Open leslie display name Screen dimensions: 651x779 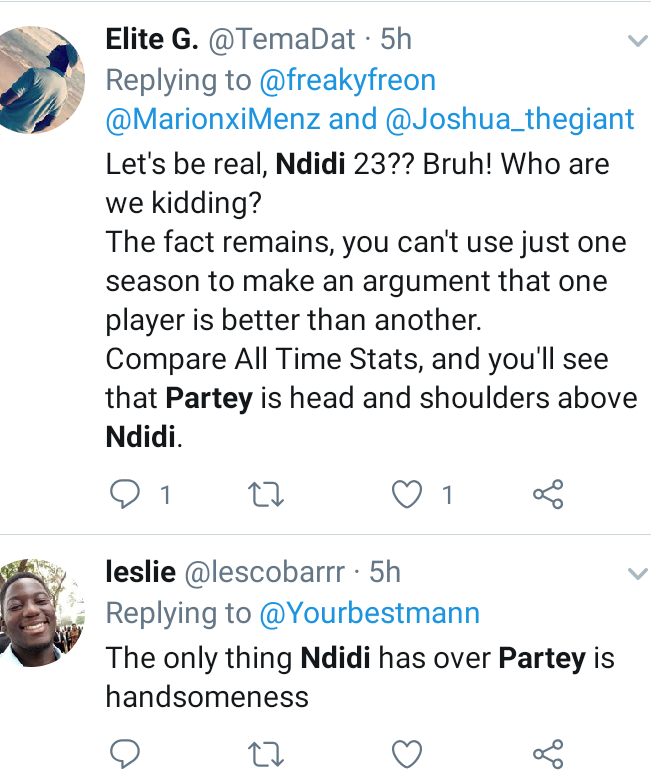[x=141, y=572]
